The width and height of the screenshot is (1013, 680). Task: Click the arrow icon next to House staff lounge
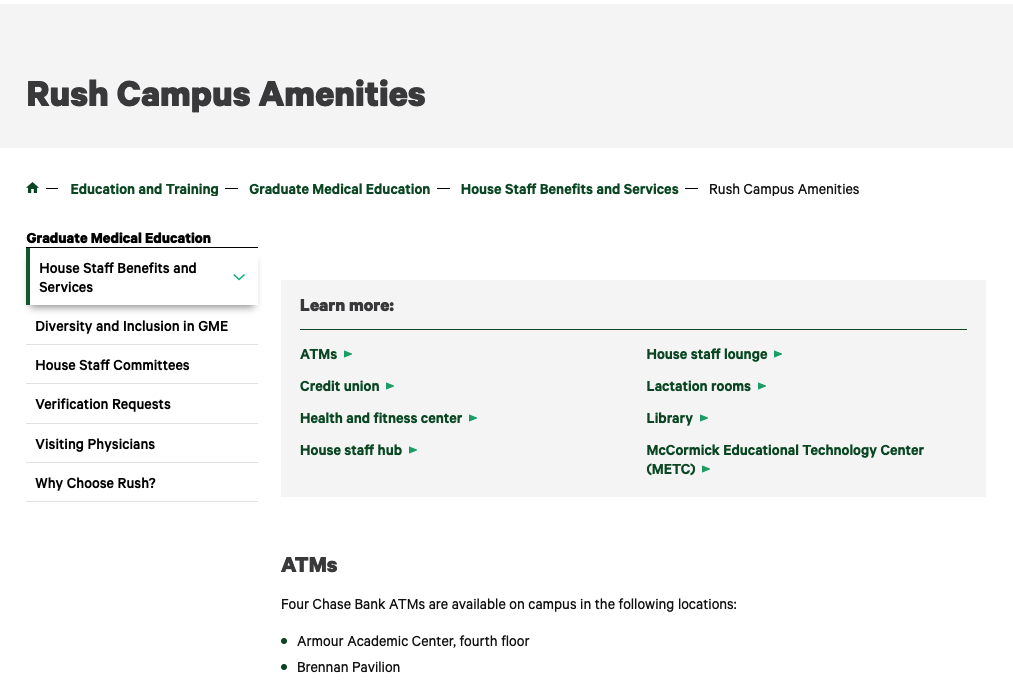tap(778, 354)
